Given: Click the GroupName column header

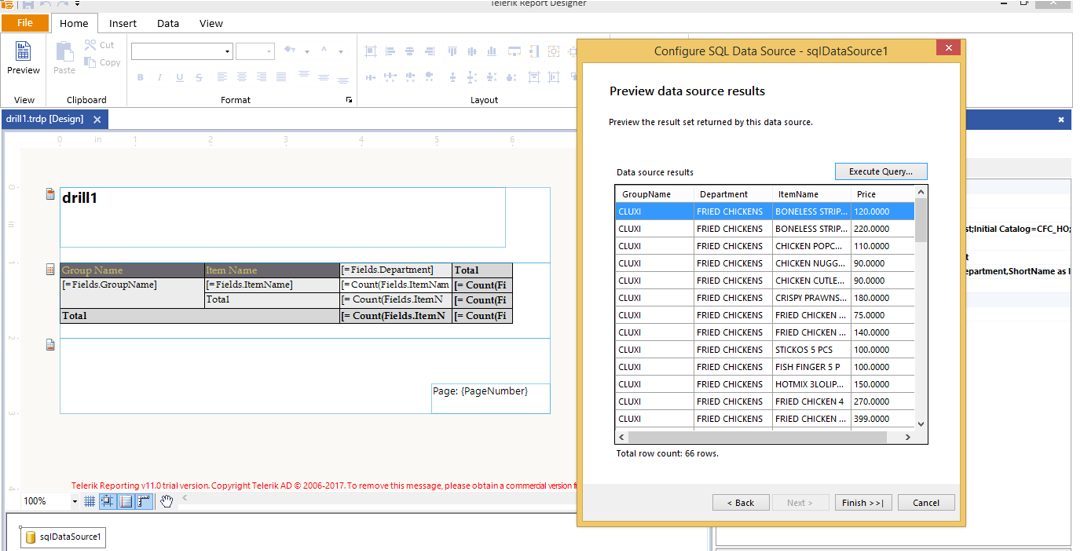Looking at the screenshot, I should coord(654,194).
